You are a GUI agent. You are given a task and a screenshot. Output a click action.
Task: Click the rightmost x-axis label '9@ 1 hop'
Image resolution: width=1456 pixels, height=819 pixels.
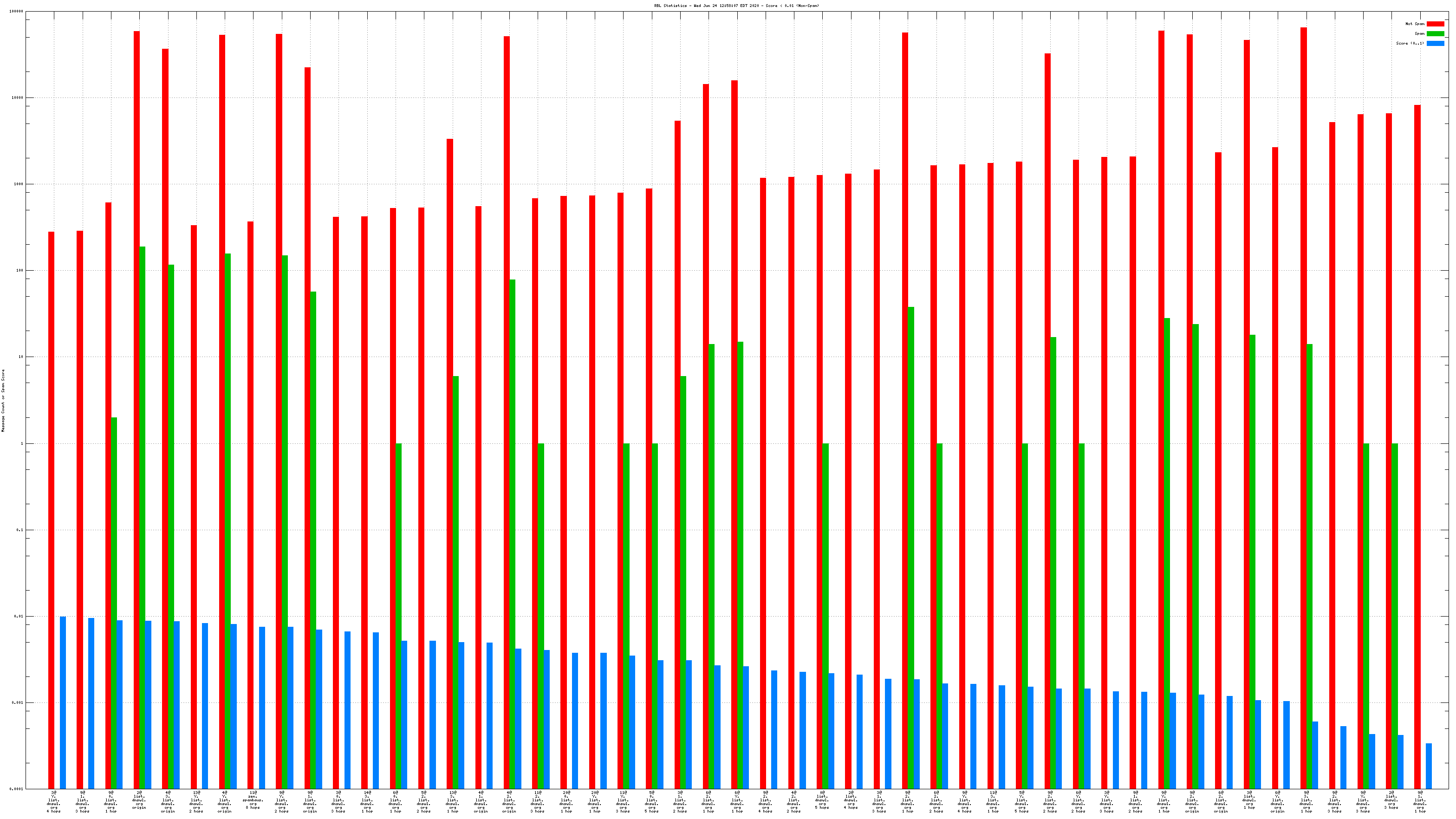tap(1419, 801)
